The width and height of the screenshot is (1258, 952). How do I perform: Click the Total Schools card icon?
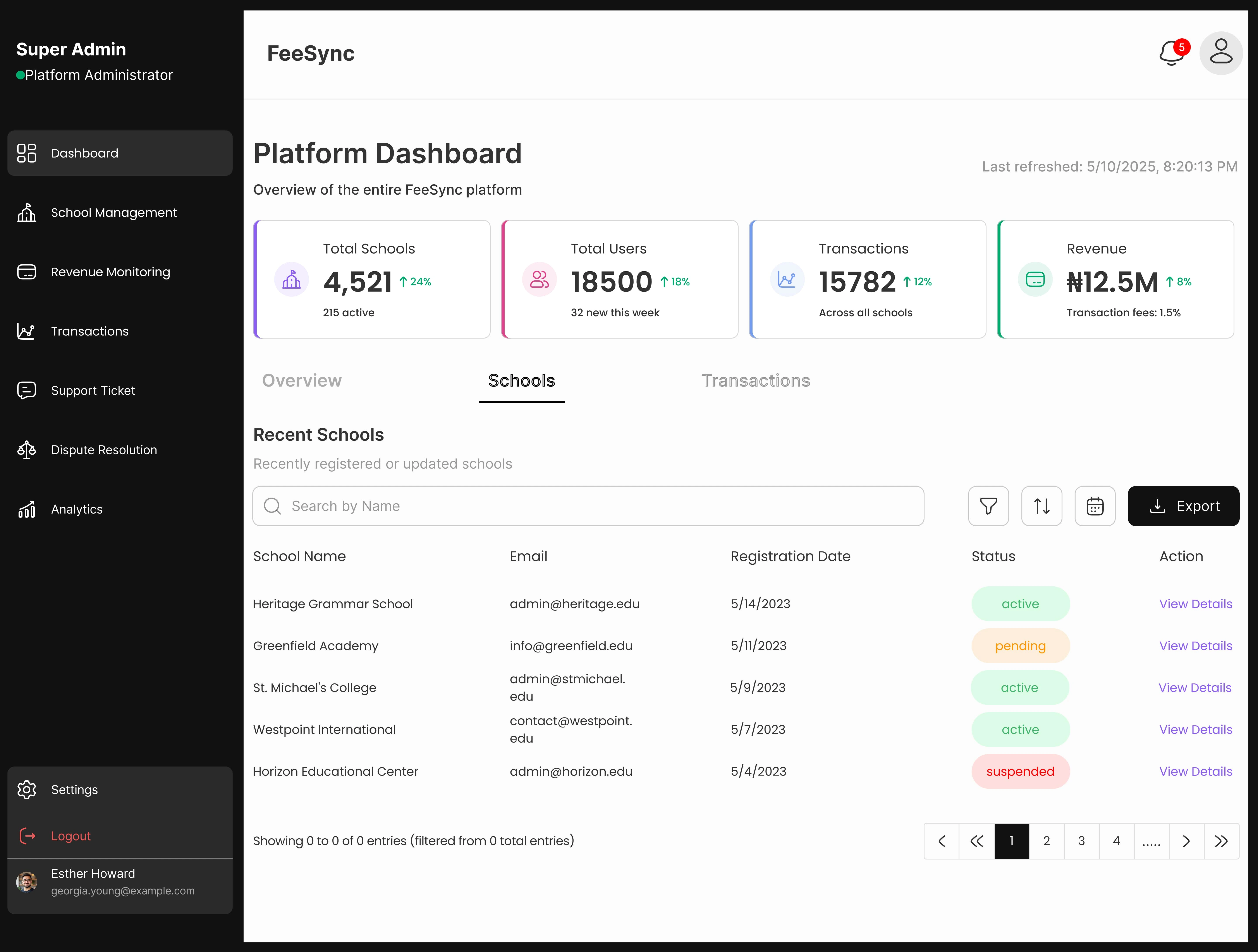coord(292,279)
